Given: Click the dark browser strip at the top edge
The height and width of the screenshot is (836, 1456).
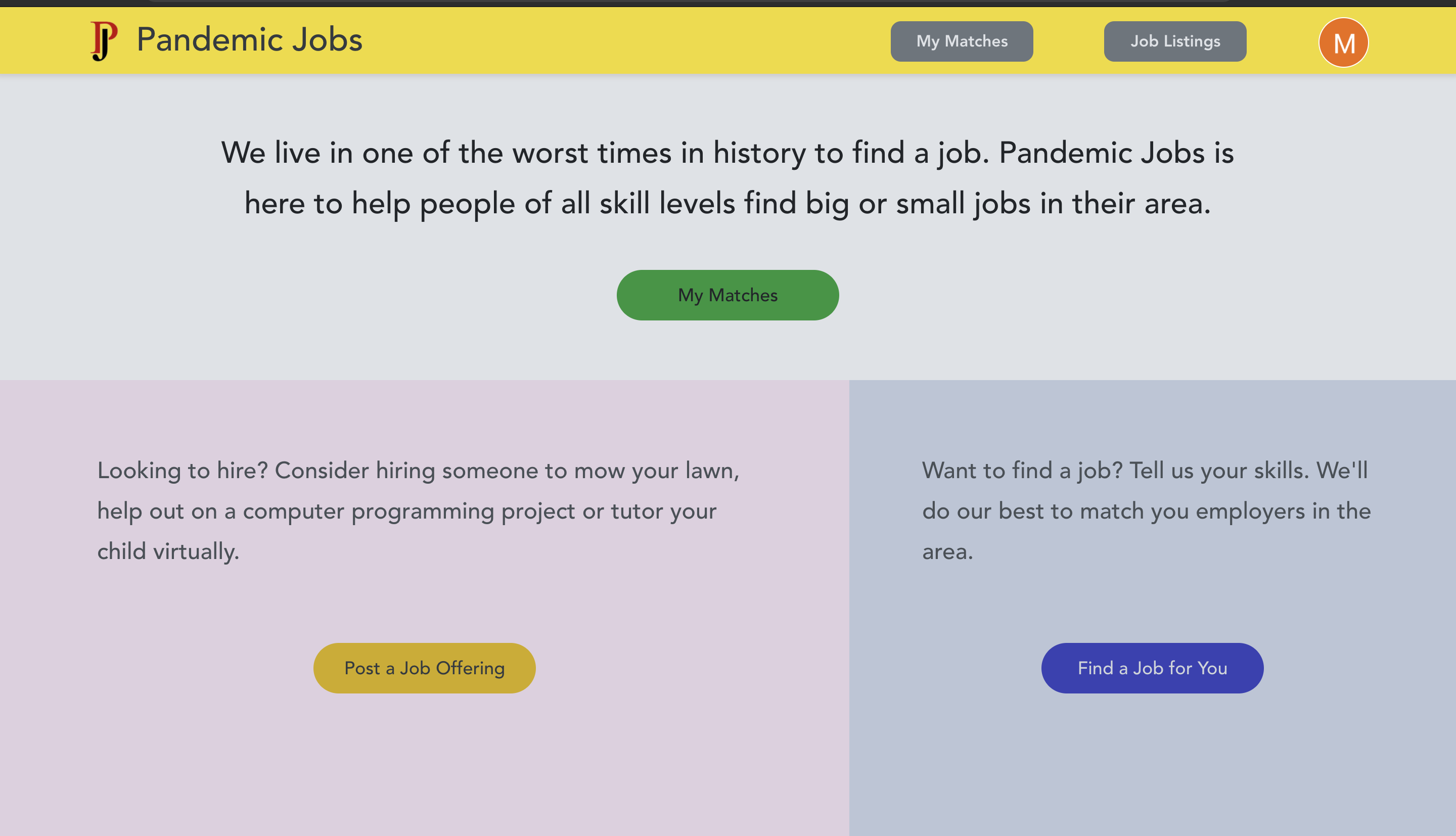Looking at the screenshot, I should (727, 3).
